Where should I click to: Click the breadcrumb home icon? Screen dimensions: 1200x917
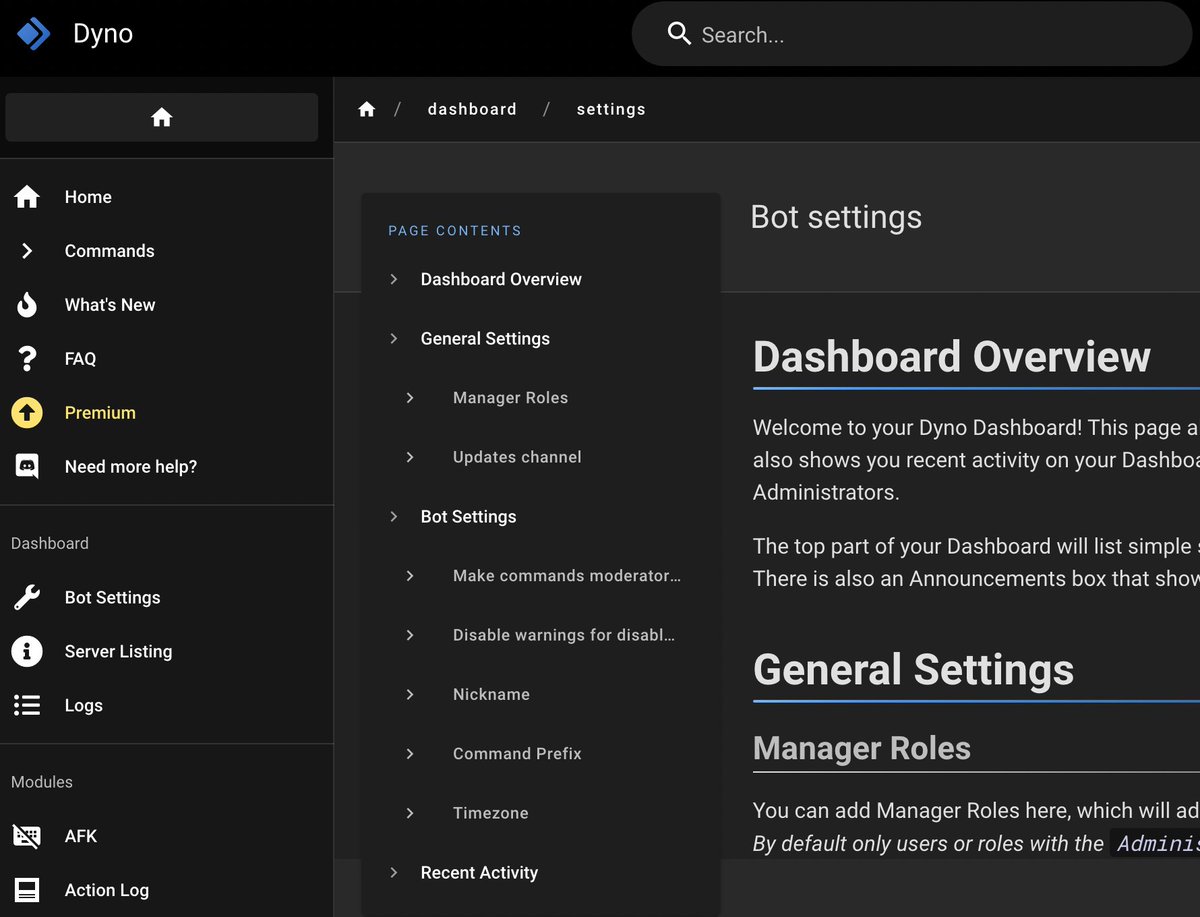(x=367, y=109)
